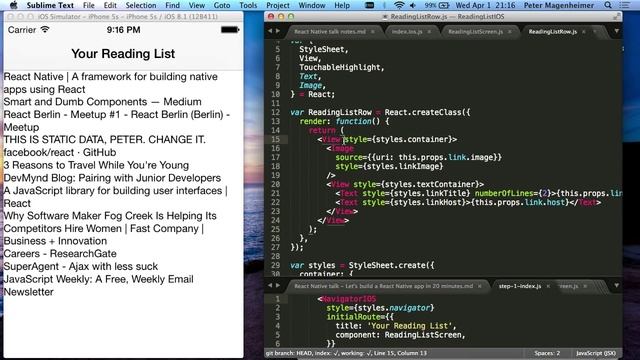Open '3 Reasons to Travel While You're Young' row
The width and height of the screenshot is (640, 360).
pos(96,165)
